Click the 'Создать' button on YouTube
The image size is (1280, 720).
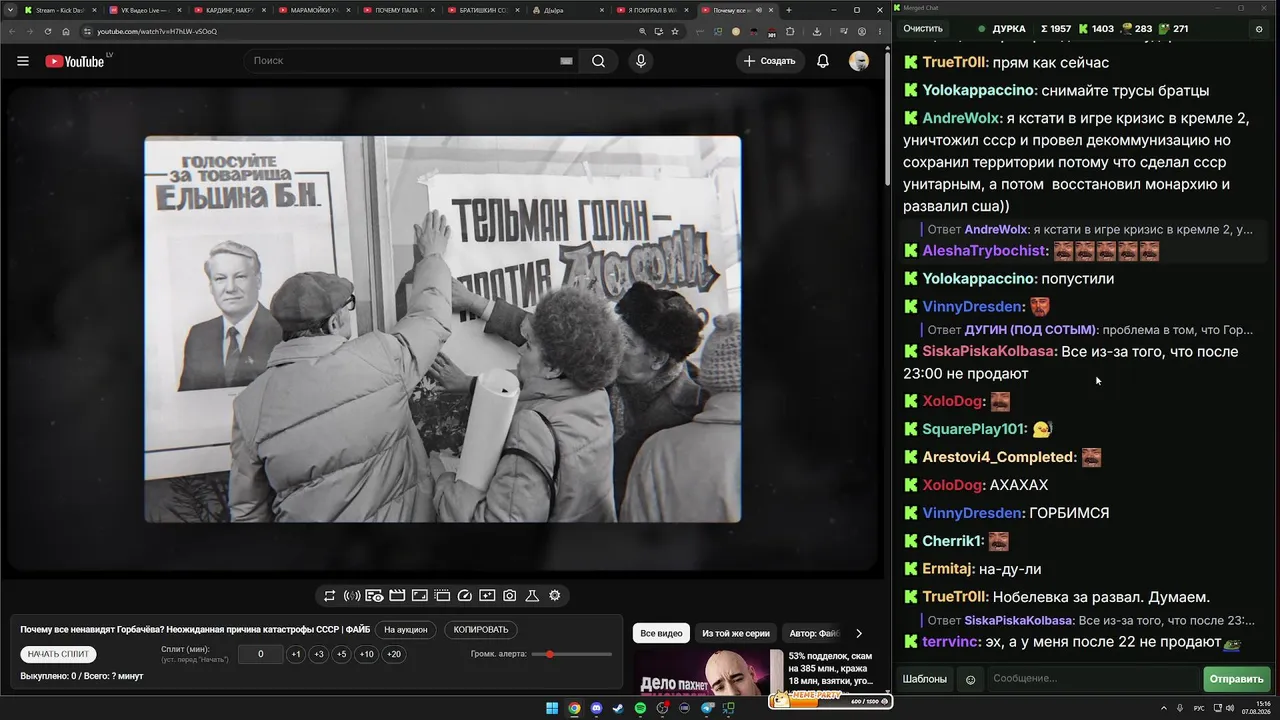770,61
